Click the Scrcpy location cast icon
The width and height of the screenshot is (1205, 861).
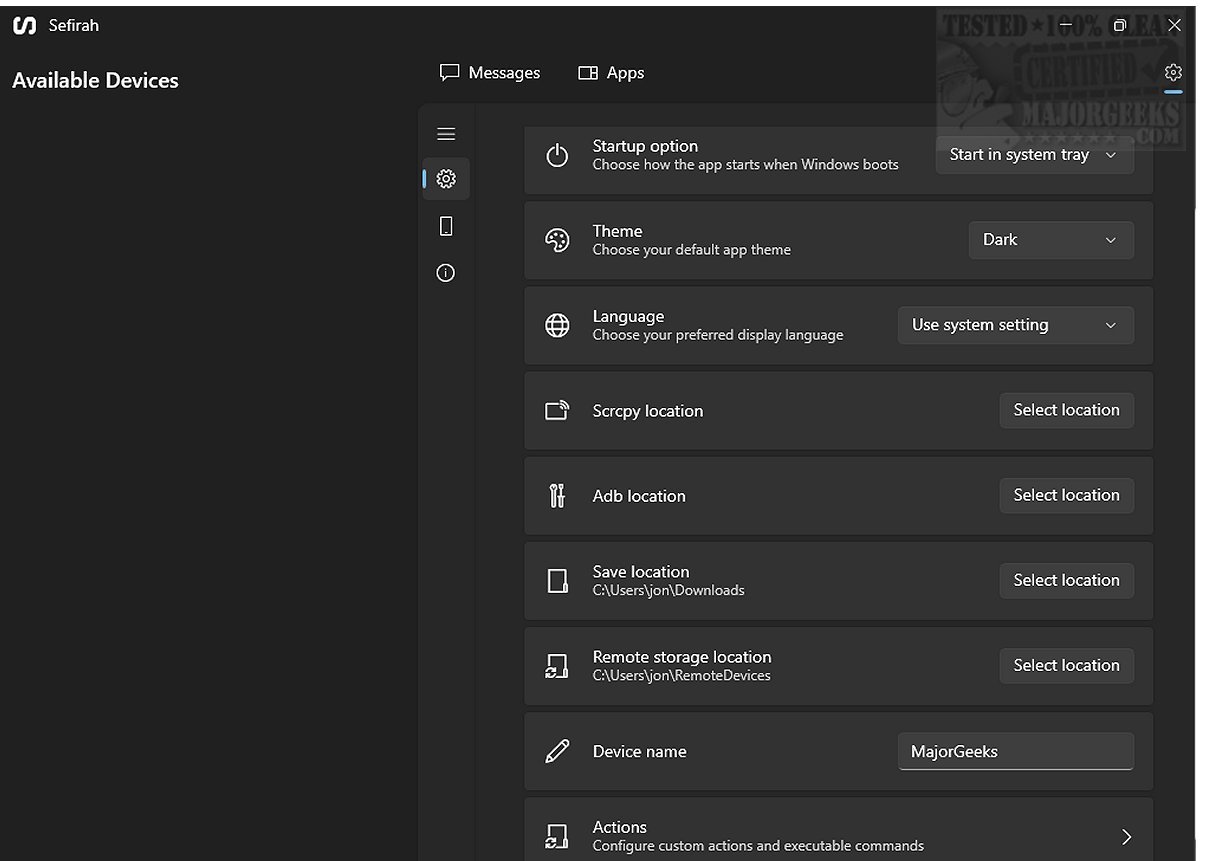pyautogui.click(x=557, y=410)
